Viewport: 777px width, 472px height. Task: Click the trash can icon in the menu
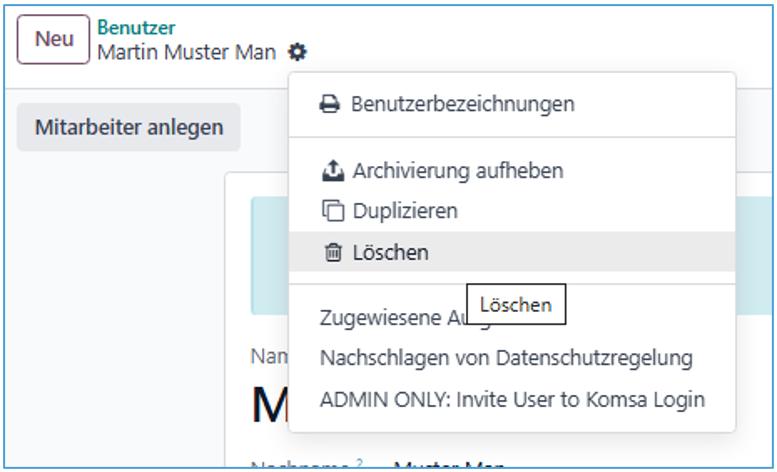[333, 253]
